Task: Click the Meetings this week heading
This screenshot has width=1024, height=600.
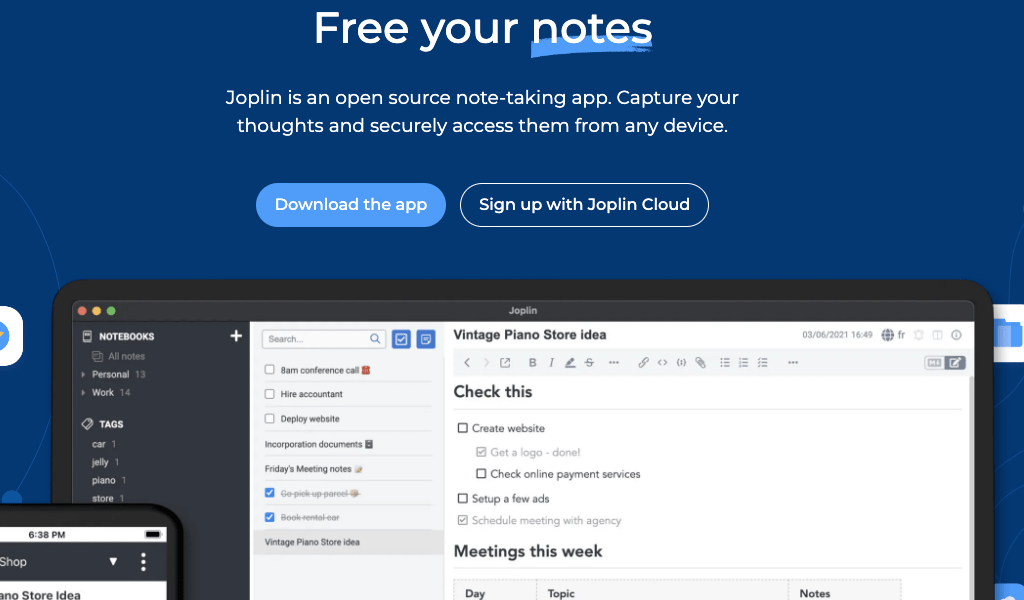Action: pos(528,552)
